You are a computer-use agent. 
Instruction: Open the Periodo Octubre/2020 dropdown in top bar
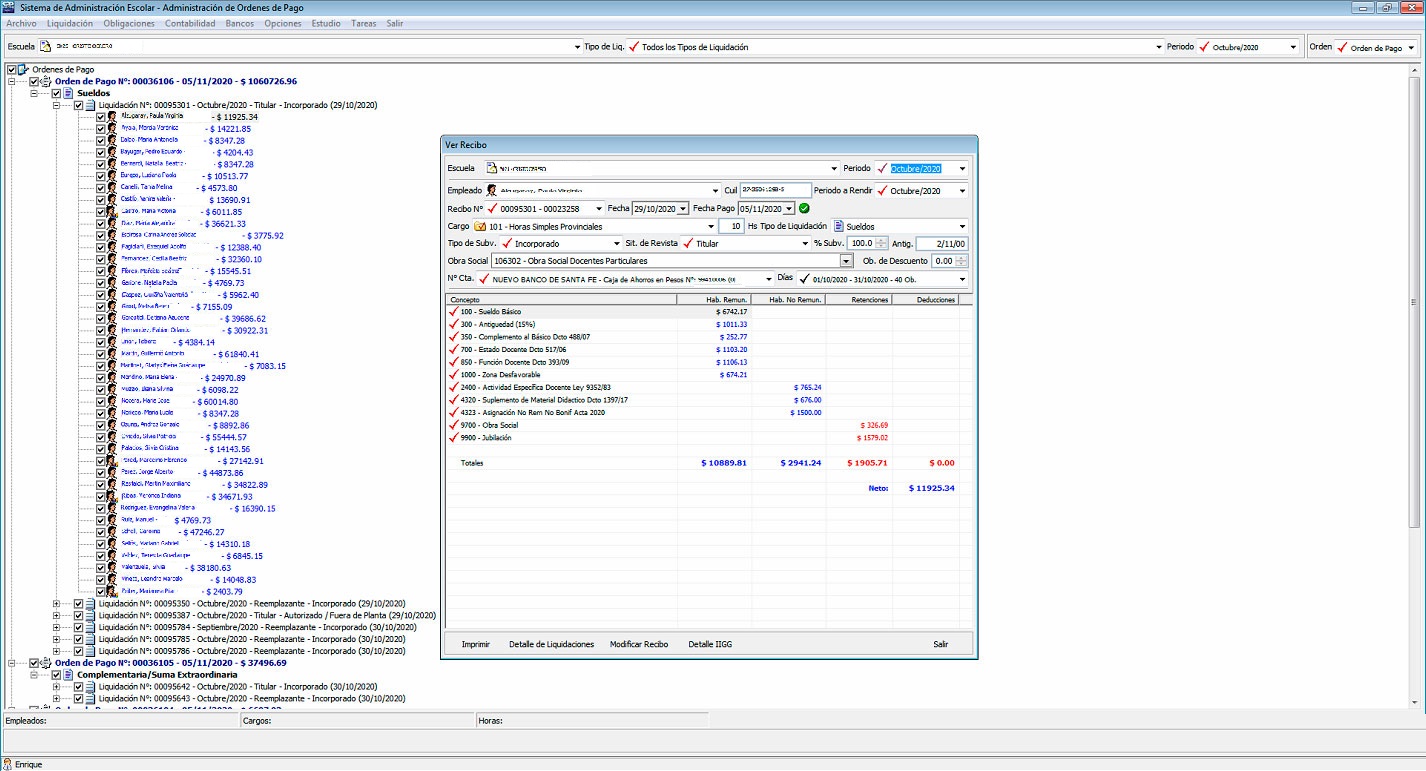tap(1293, 47)
